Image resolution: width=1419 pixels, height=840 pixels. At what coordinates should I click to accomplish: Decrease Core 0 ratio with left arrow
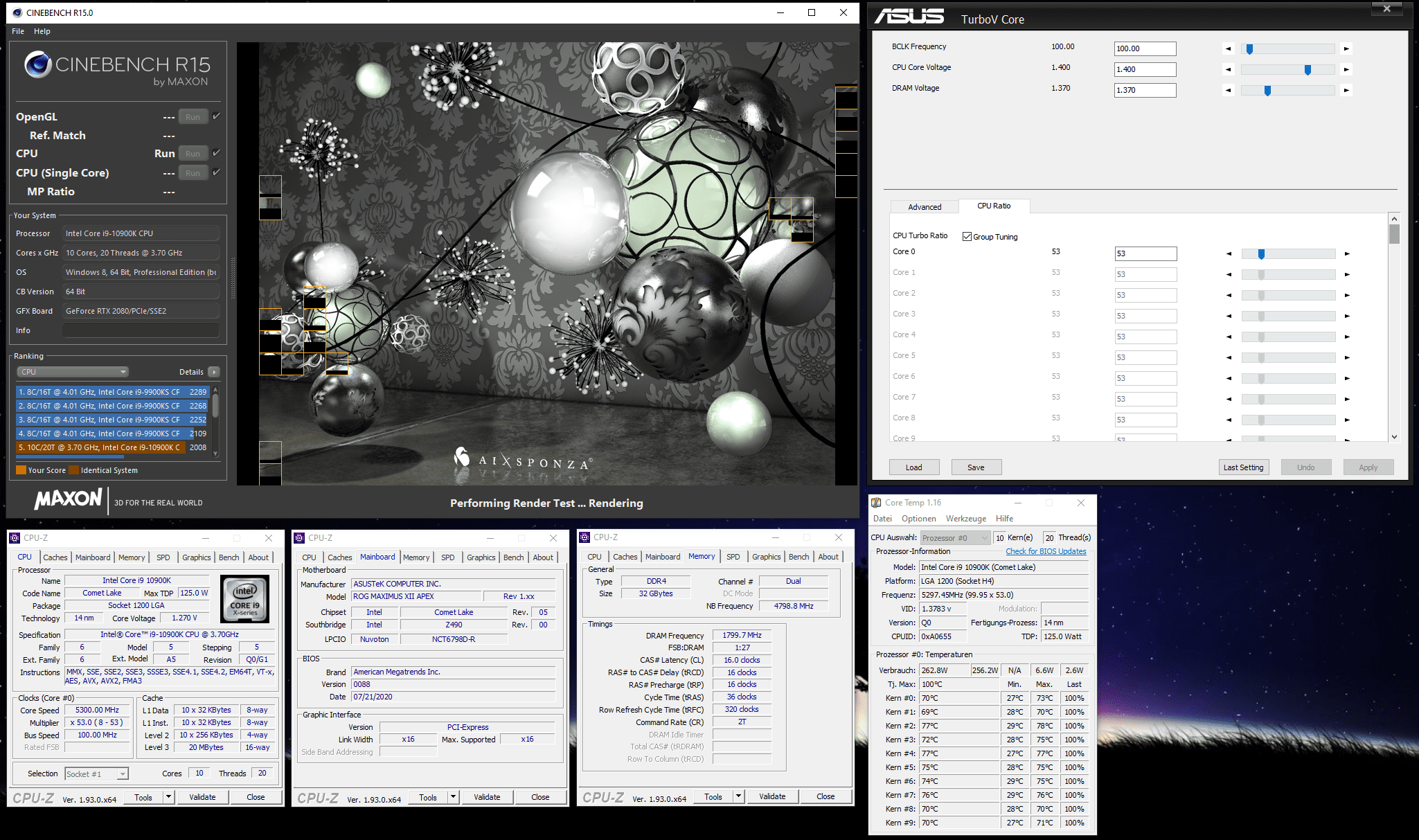[1229, 253]
